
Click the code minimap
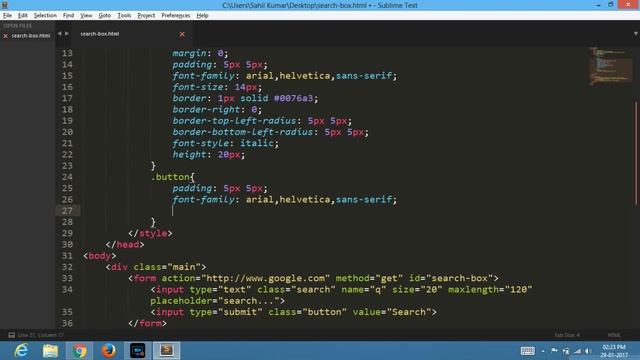pyautogui.click(x=610, y=66)
